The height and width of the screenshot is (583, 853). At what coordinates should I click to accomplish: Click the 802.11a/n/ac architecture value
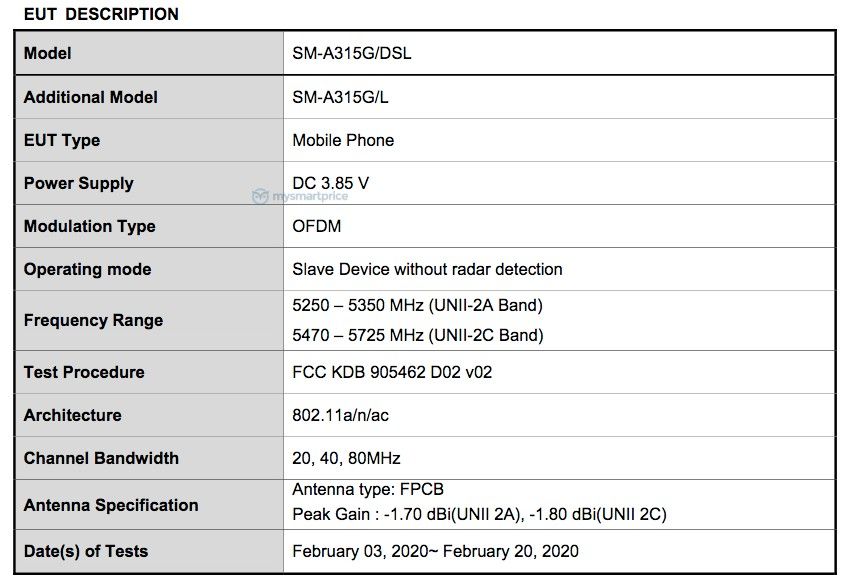point(341,415)
